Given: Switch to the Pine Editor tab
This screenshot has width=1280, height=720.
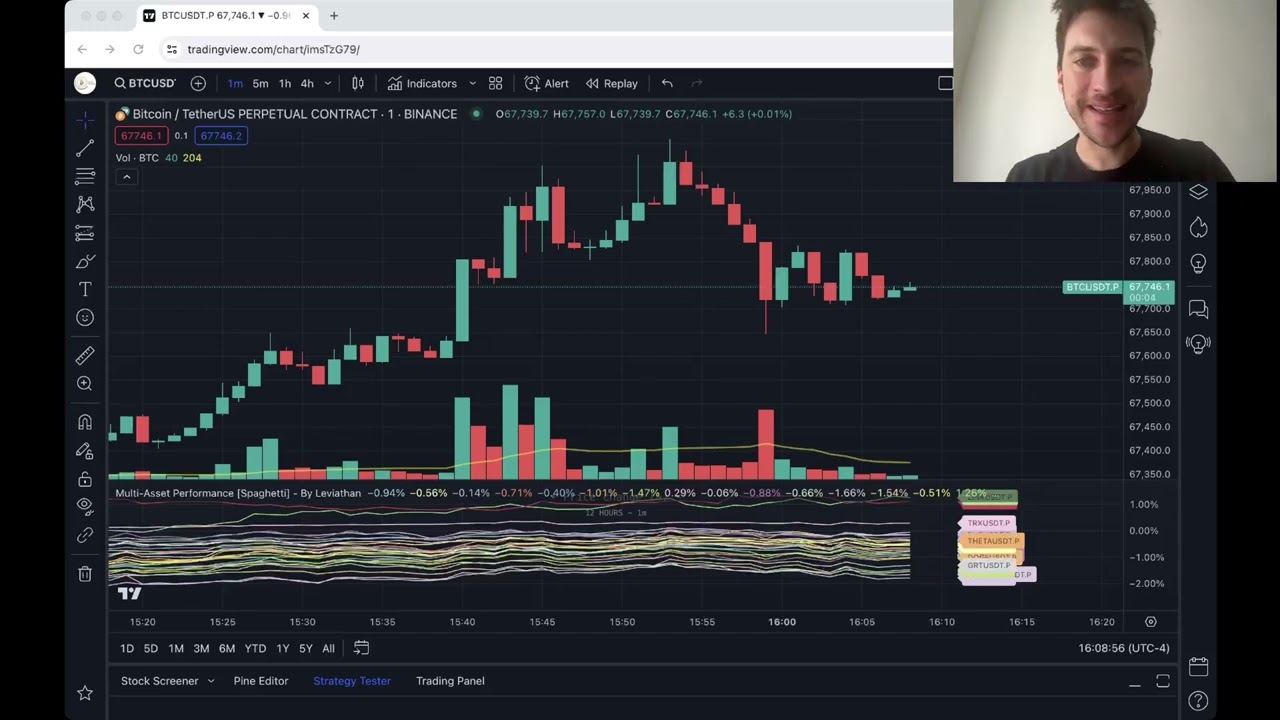Looking at the screenshot, I should (261, 681).
